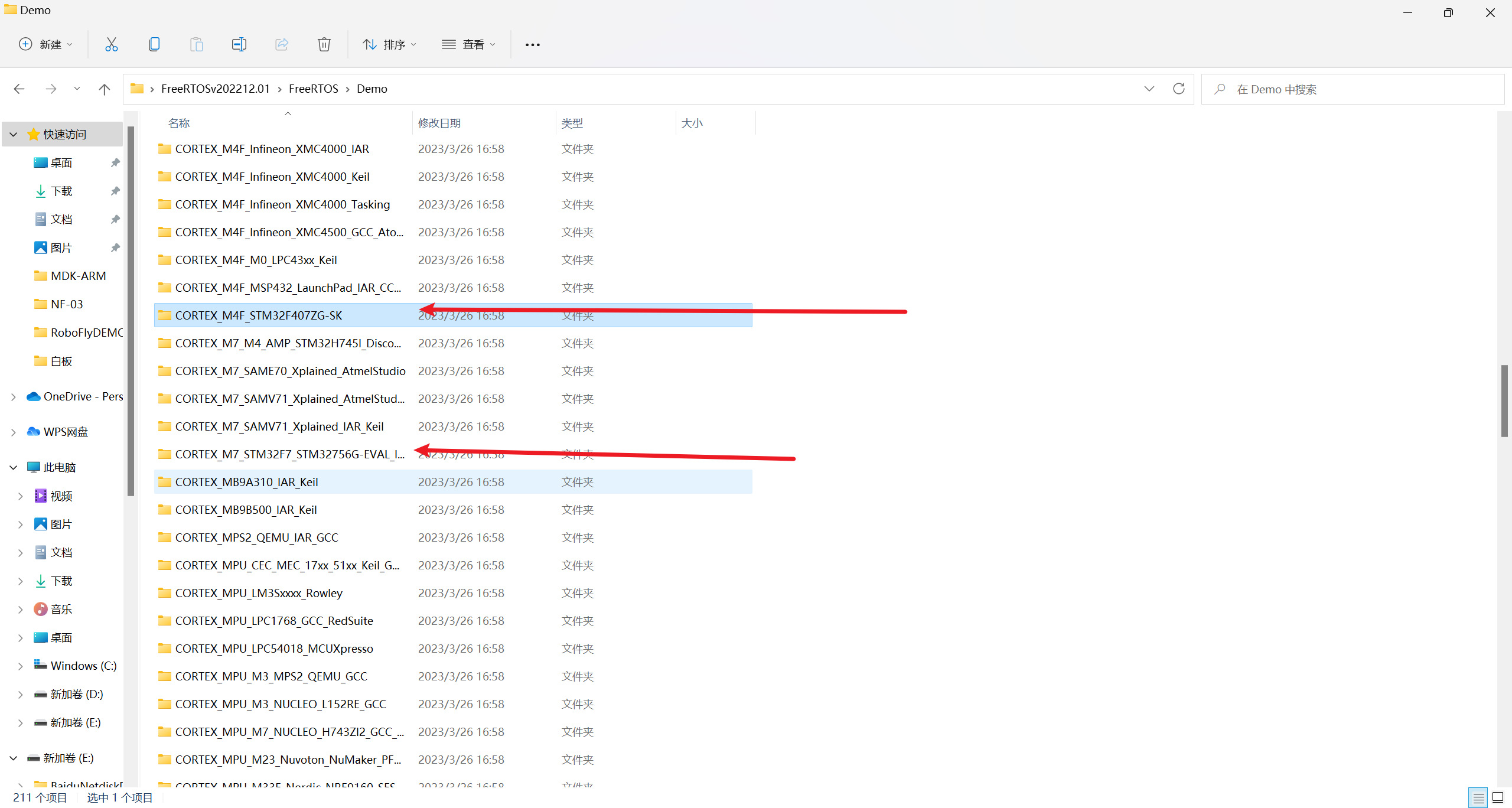Expand the WPS网盘 node

14,432
